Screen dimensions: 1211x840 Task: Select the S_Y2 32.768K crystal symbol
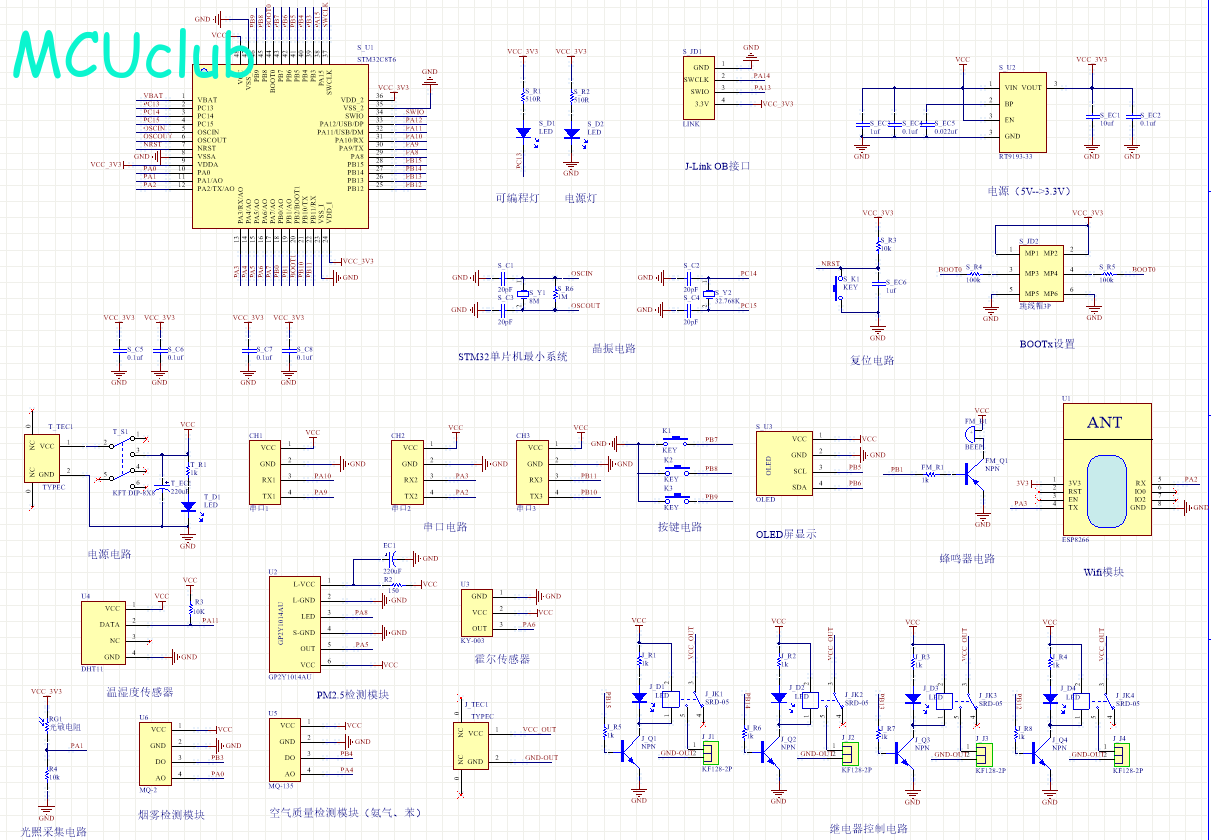pyautogui.click(x=708, y=293)
